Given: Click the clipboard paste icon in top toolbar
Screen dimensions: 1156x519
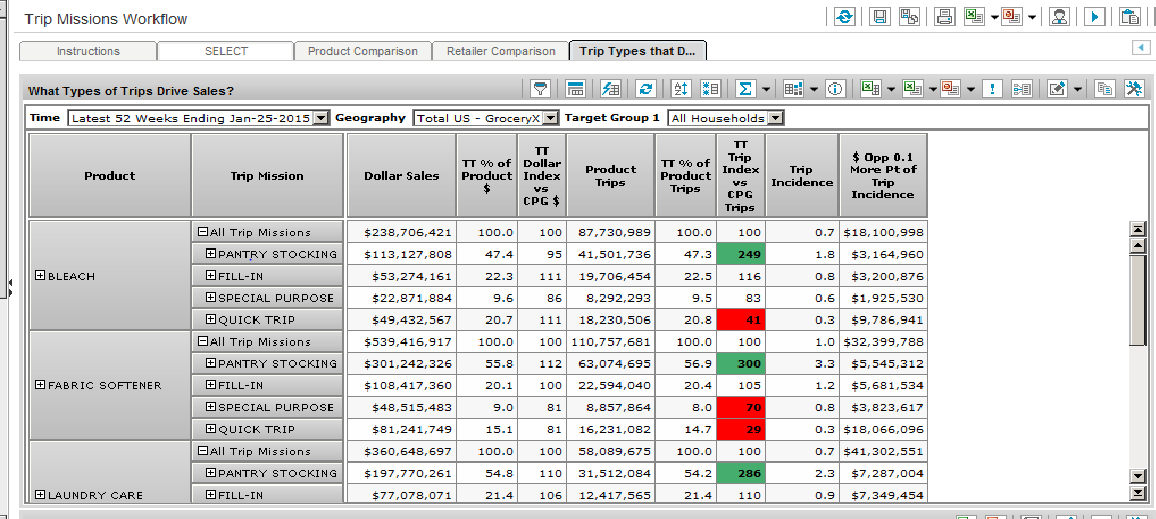Looking at the screenshot, I should [1130, 17].
